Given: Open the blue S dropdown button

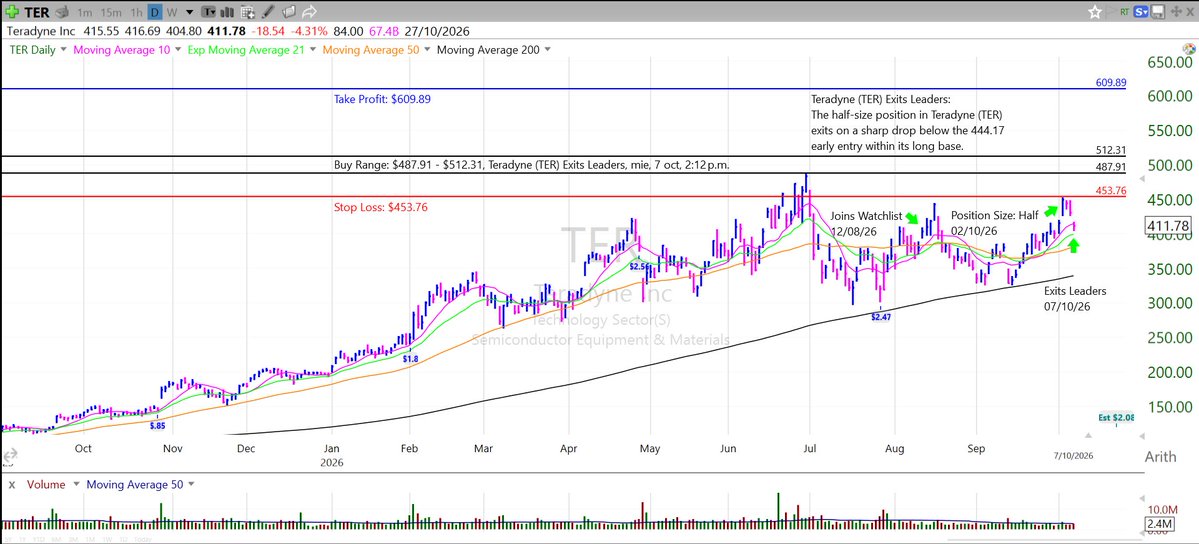Looking at the screenshot, I should click(1142, 11).
